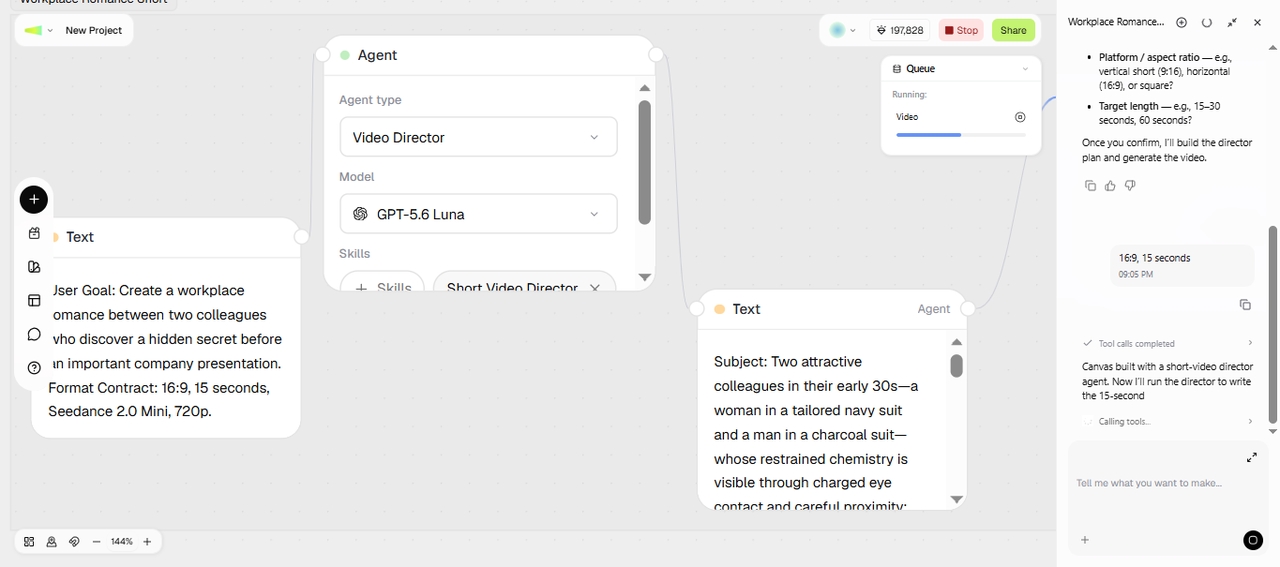This screenshot has width=1280, height=567.
Task: Expand the chat input box with diagonal arrows icon
Action: pos(1251,457)
